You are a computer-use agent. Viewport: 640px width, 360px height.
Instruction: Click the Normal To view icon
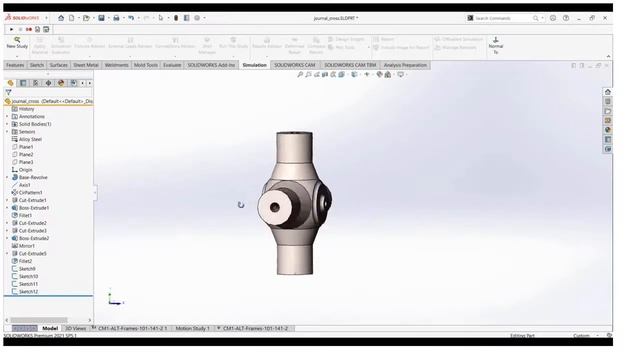click(x=496, y=45)
